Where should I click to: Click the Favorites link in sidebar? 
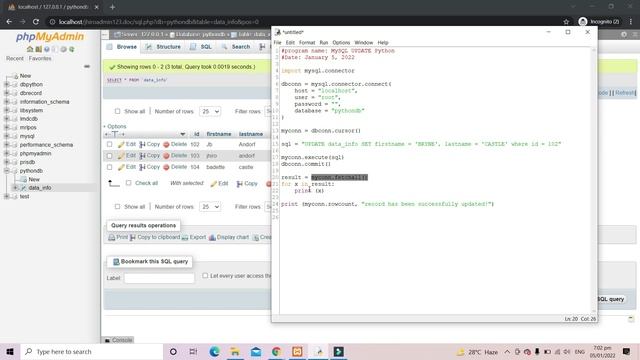[40, 59]
